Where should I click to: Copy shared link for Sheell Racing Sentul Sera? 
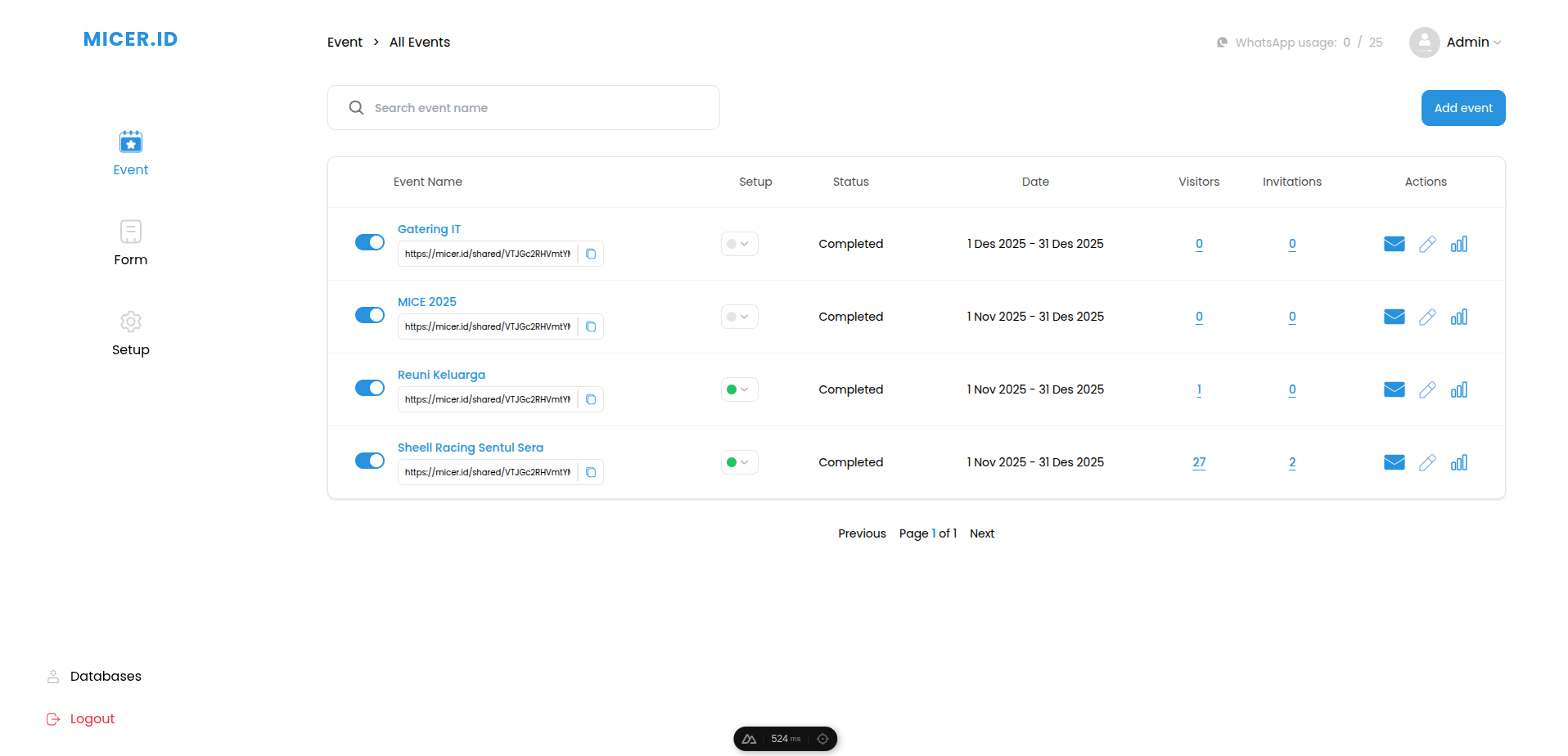591,472
